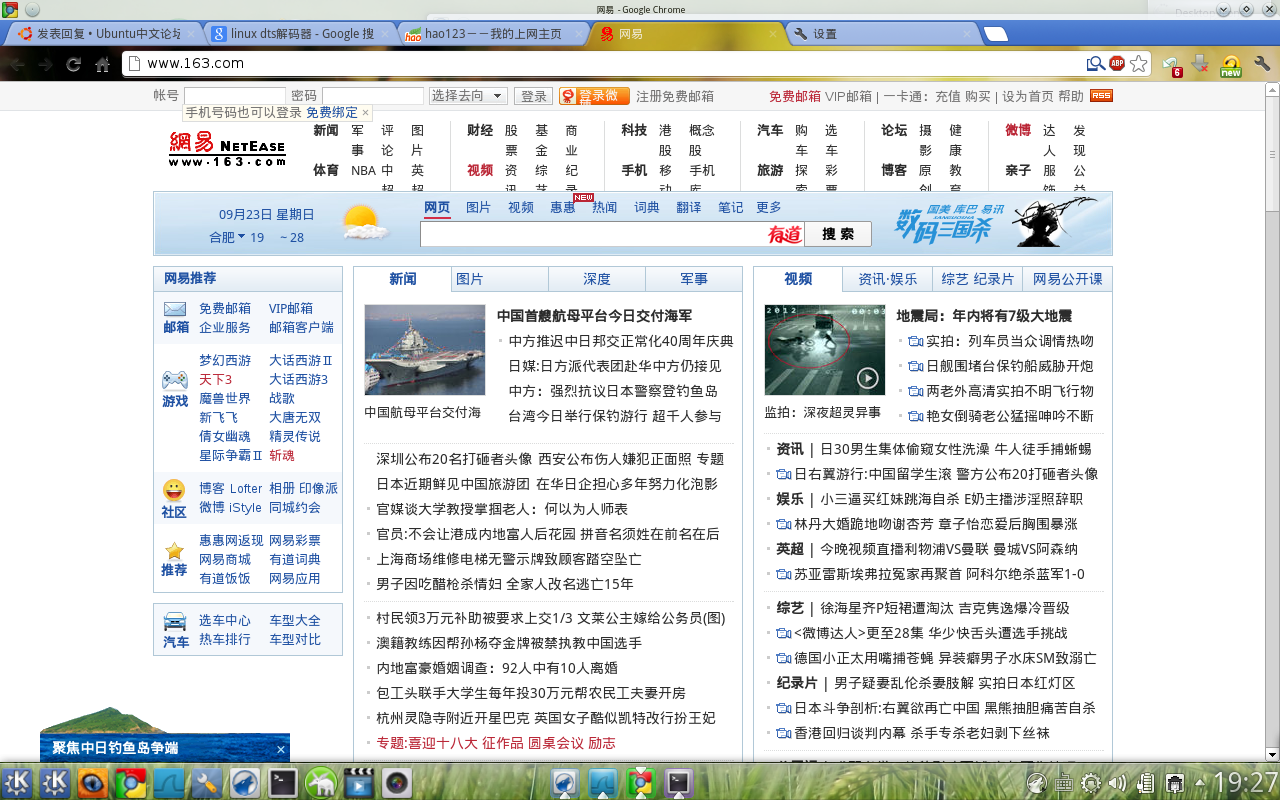Close the 聚焦中日钓鱼岛争端 popup
Viewport: 1280px width, 800px height.
coord(281,749)
